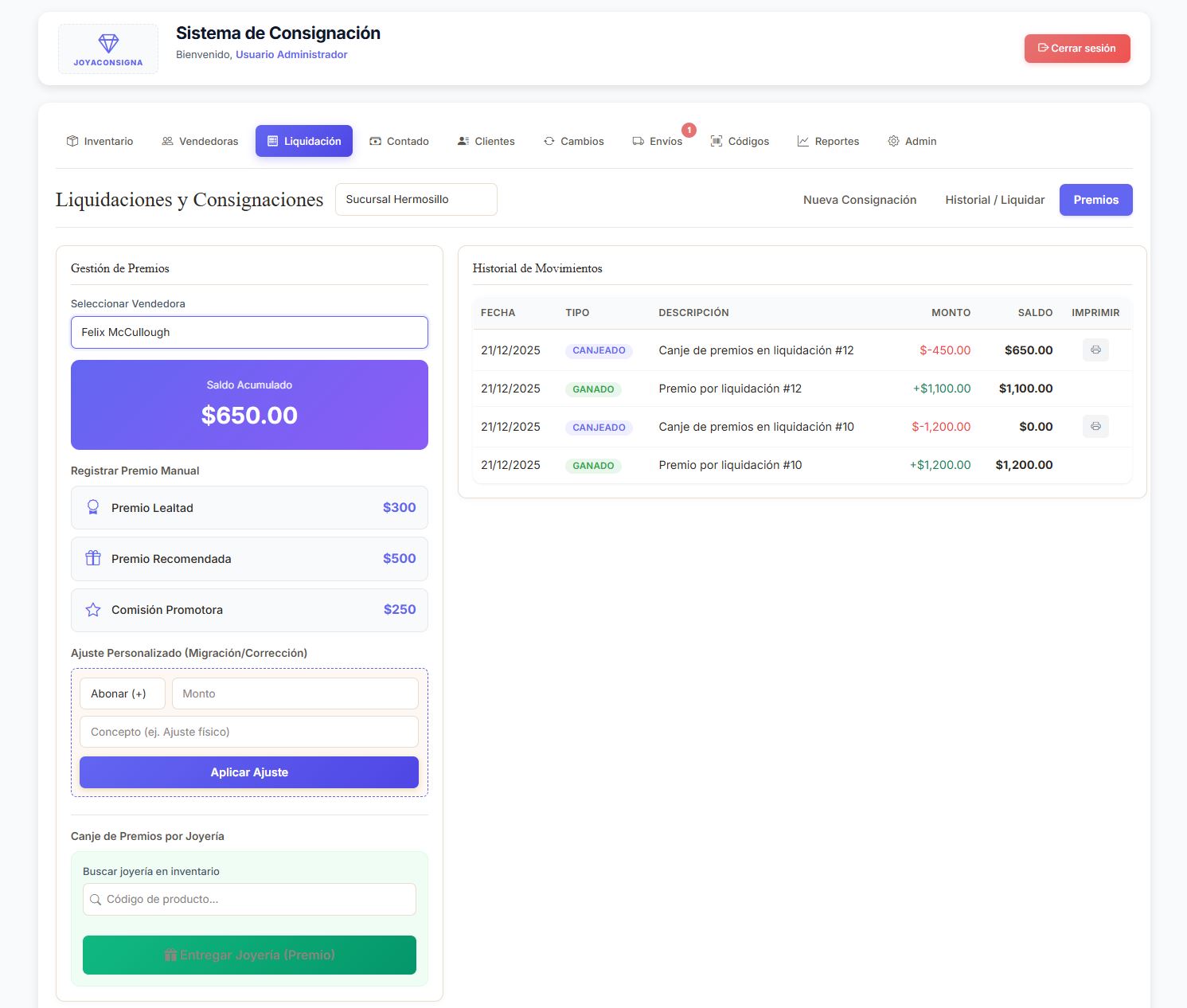Open the Seleccionar Vendedora dropdown
This screenshot has width=1187, height=1008.
pyautogui.click(x=249, y=332)
